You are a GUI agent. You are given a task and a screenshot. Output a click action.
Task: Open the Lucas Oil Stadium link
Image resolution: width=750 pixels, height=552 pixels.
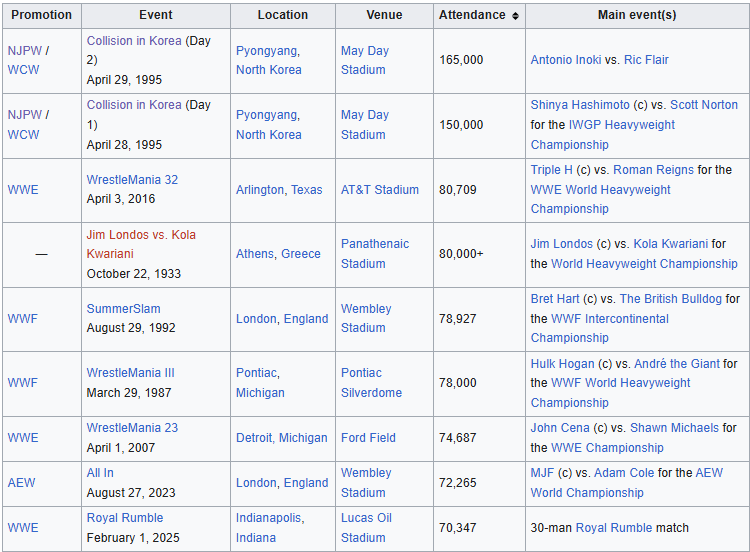pyautogui.click(x=366, y=528)
